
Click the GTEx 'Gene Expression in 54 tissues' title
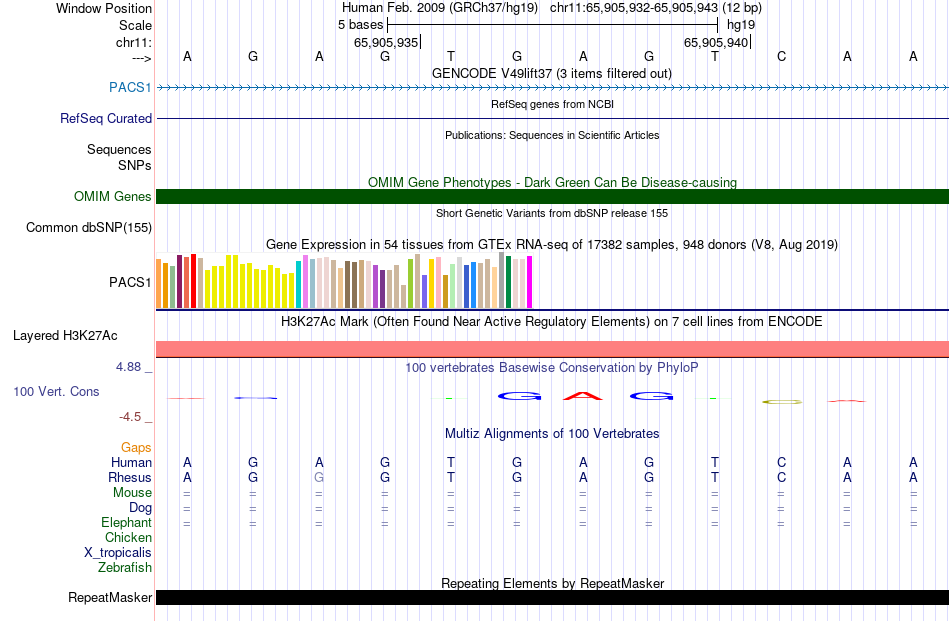click(552, 245)
